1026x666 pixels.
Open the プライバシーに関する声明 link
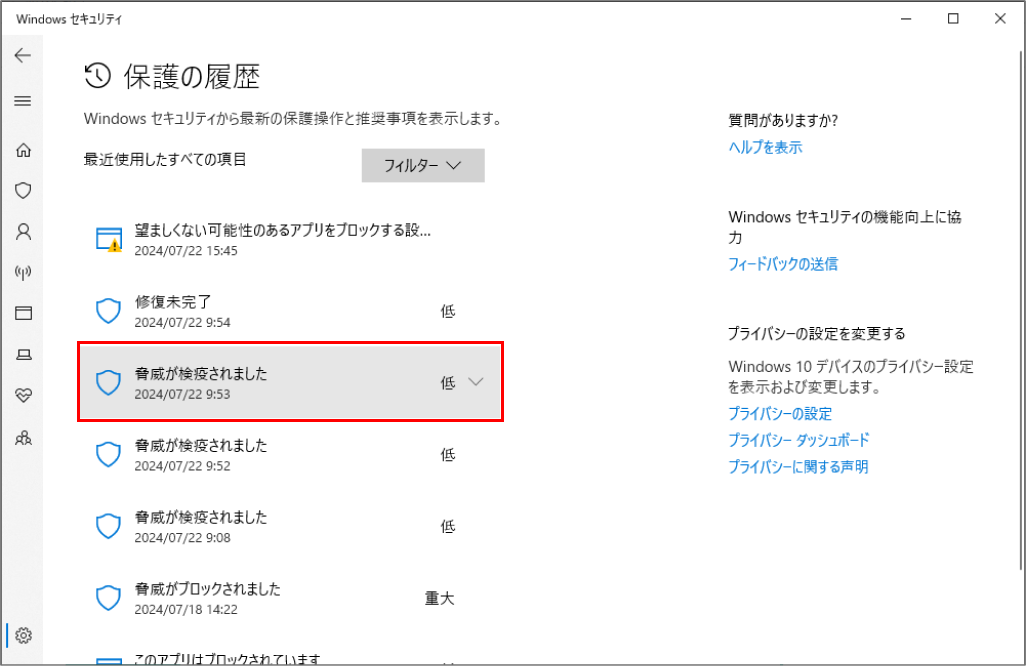[798, 467]
